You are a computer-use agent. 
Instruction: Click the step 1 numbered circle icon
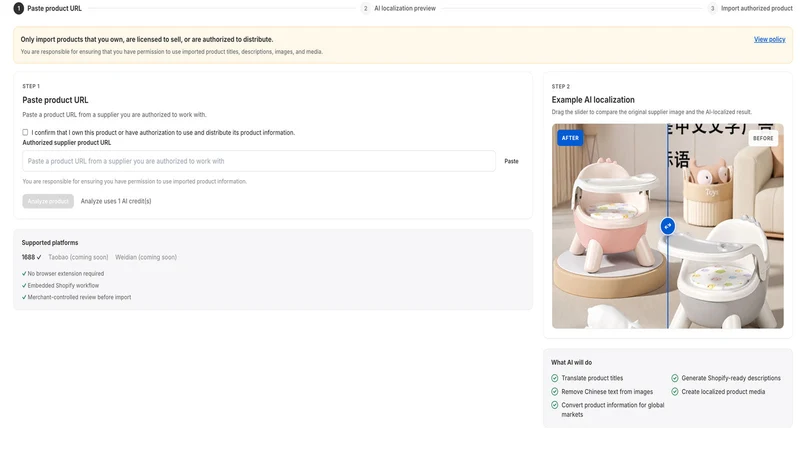[18, 8]
